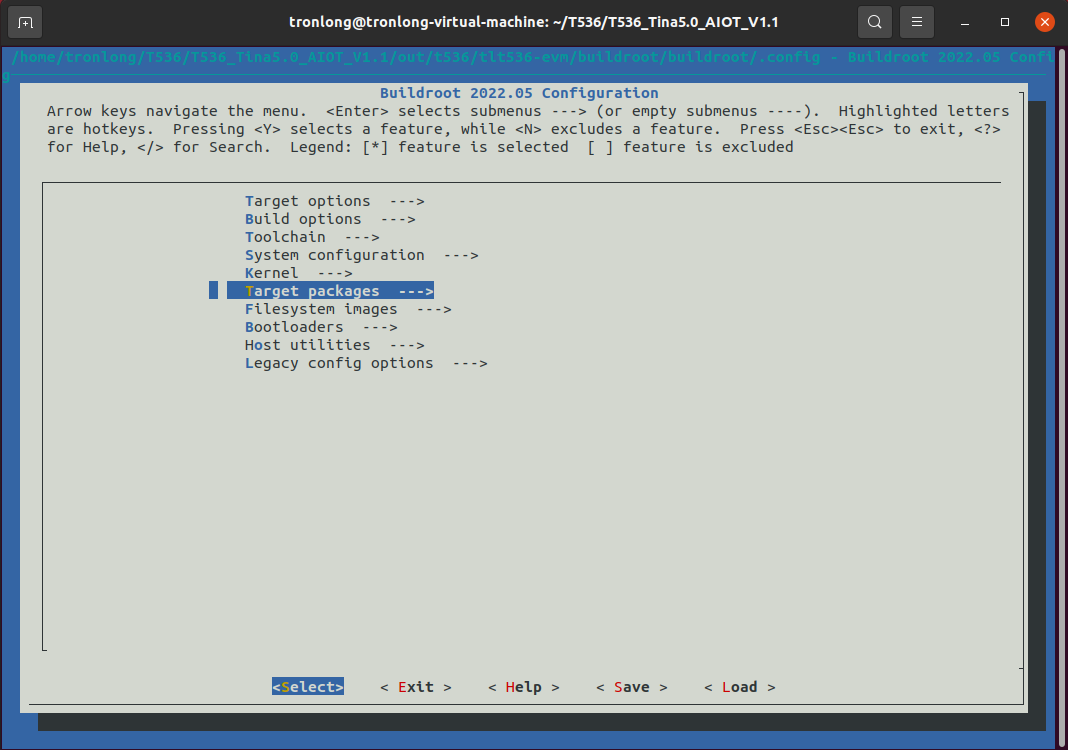Close the terminal window
Screen dimensions: 1068x750
tap(1044, 22)
